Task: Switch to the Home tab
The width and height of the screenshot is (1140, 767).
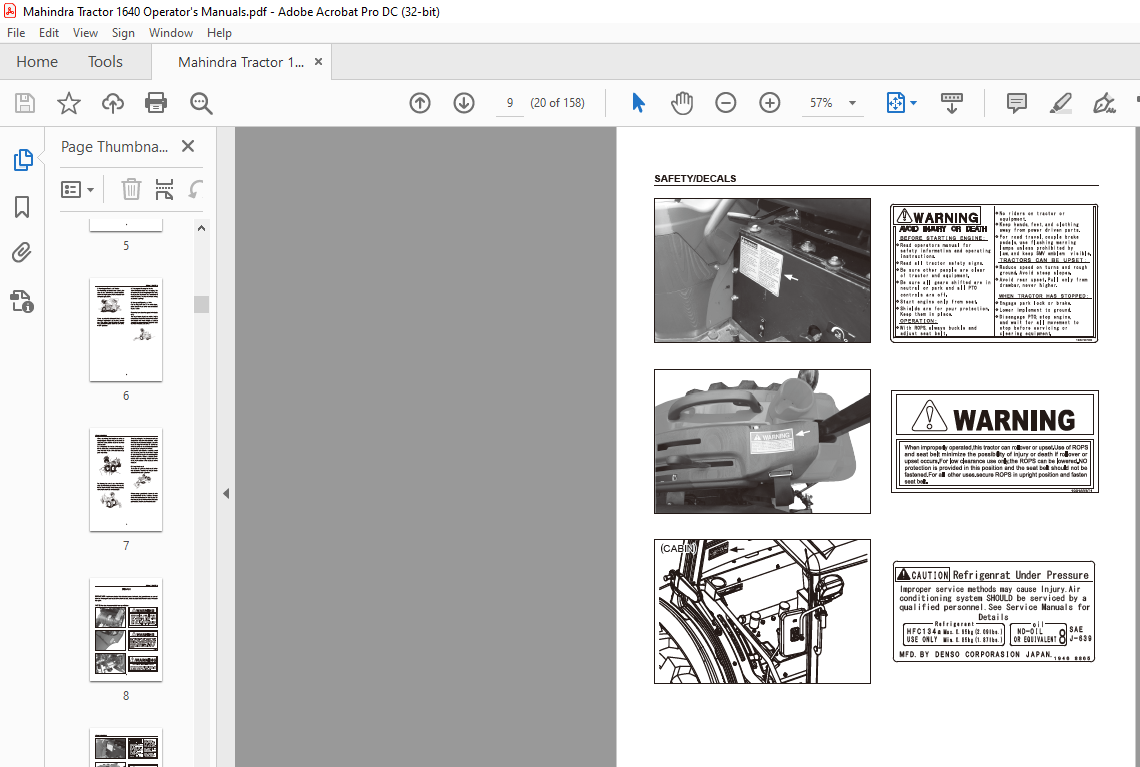Action: click(37, 62)
